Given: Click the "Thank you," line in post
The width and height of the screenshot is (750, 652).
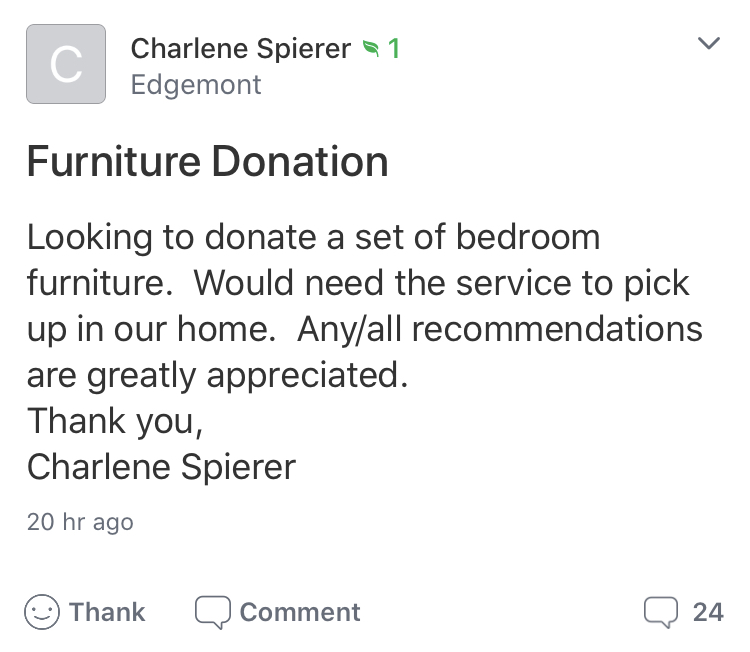Looking at the screenshot, I should pos(115,420).
